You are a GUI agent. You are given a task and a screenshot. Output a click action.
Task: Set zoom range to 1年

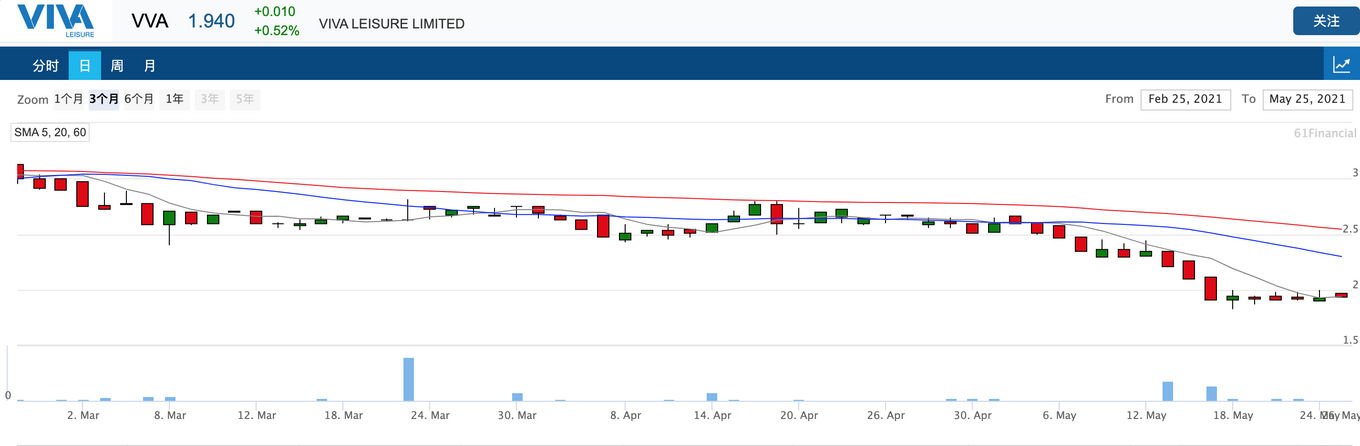[x=175, y=99]
